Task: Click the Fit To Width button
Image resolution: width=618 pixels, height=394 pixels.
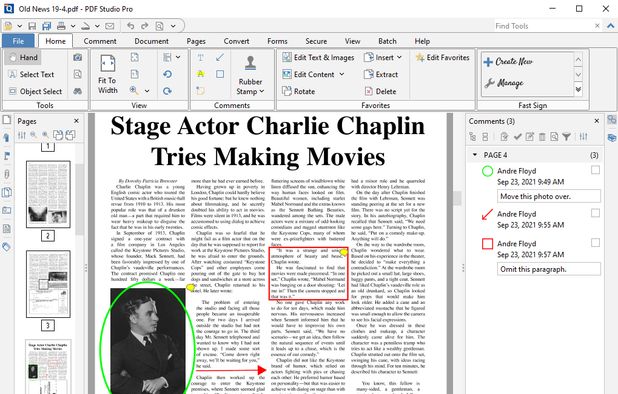Action: (x=108, y=74)
